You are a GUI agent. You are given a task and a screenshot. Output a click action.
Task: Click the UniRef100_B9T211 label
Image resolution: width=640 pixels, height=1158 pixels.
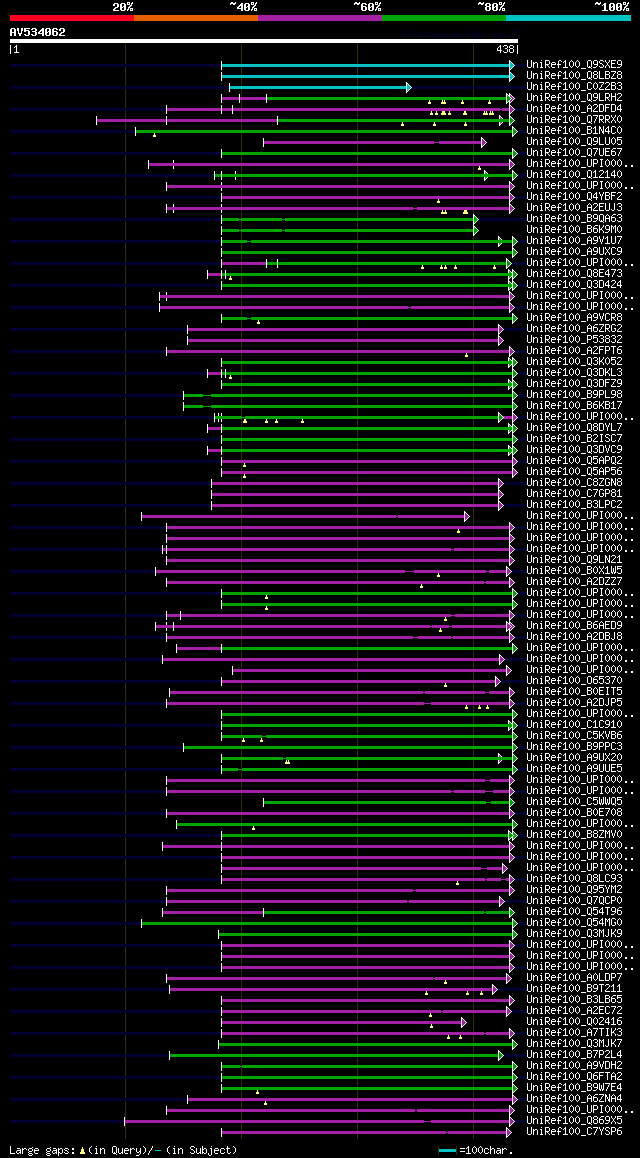(x=574, y=989)
